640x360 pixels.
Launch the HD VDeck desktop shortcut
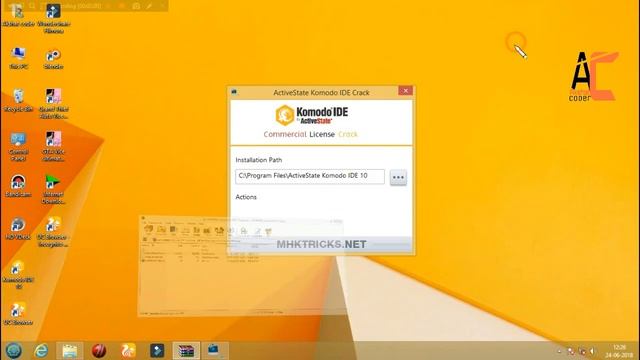(18, 229)
